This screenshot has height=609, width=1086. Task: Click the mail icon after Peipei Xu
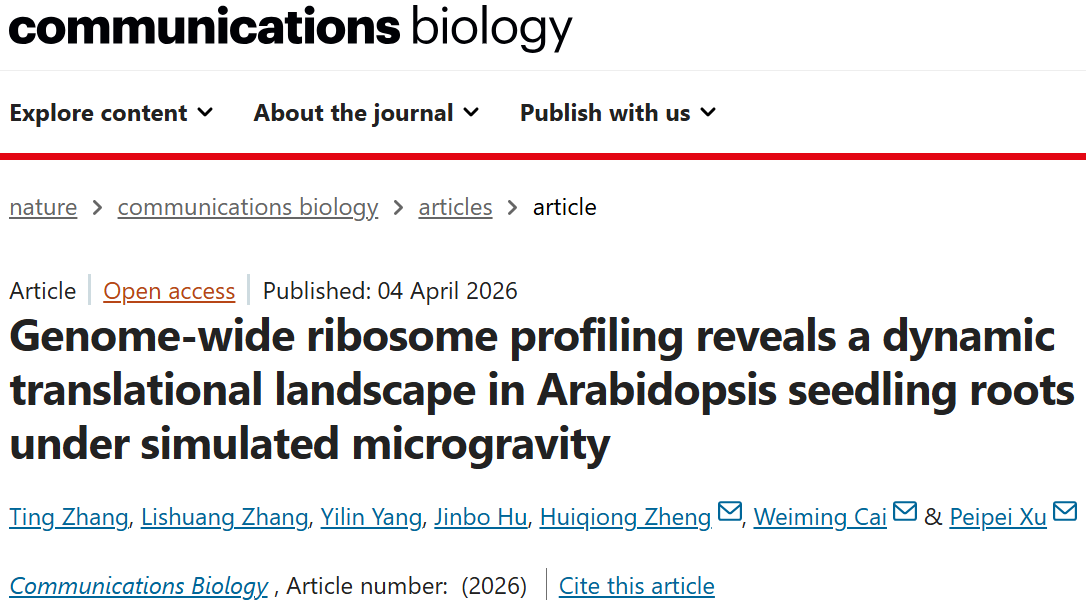pos(1065,513)
